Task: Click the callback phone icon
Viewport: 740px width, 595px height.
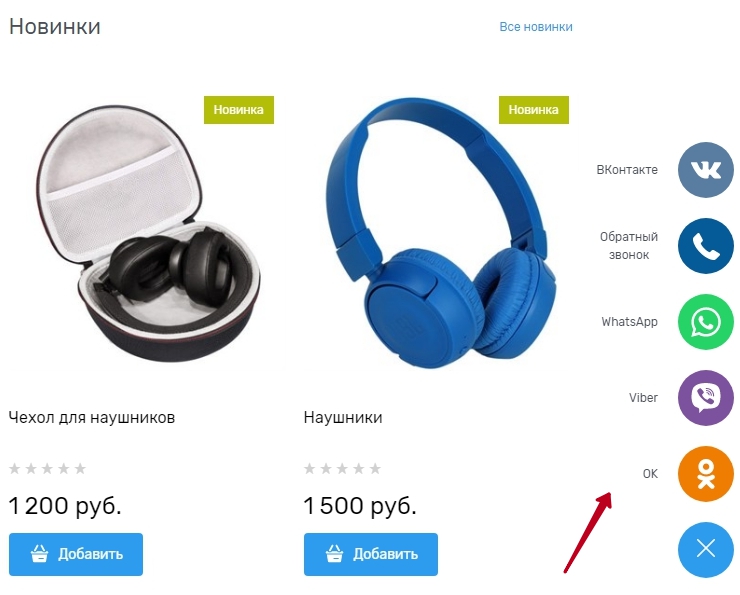Action: (706, 246)
